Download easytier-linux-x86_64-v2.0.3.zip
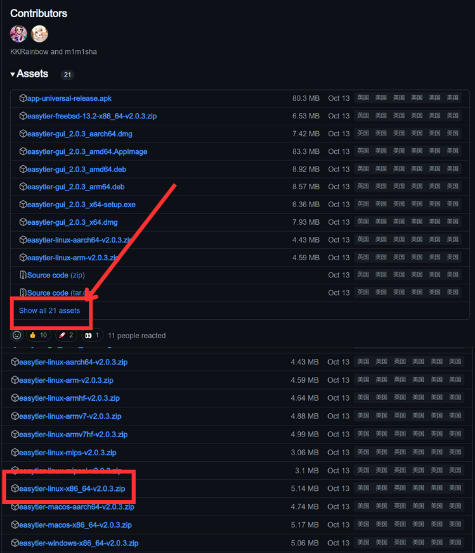The image size is (475, 553). (x=72, y=488)
